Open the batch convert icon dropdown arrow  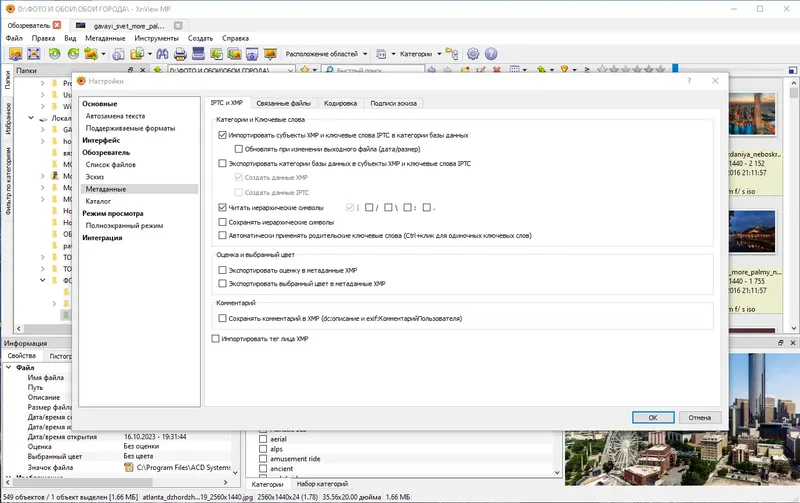tap(103, 54)
